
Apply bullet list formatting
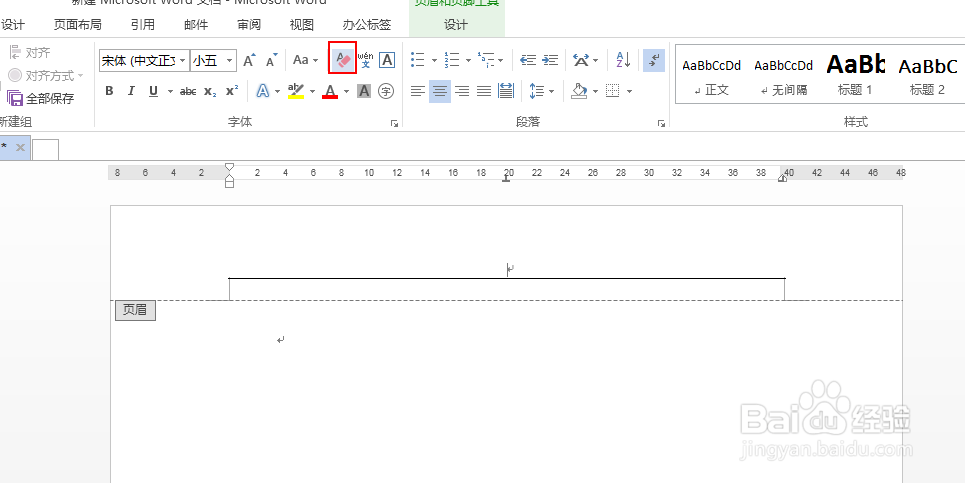418,60
